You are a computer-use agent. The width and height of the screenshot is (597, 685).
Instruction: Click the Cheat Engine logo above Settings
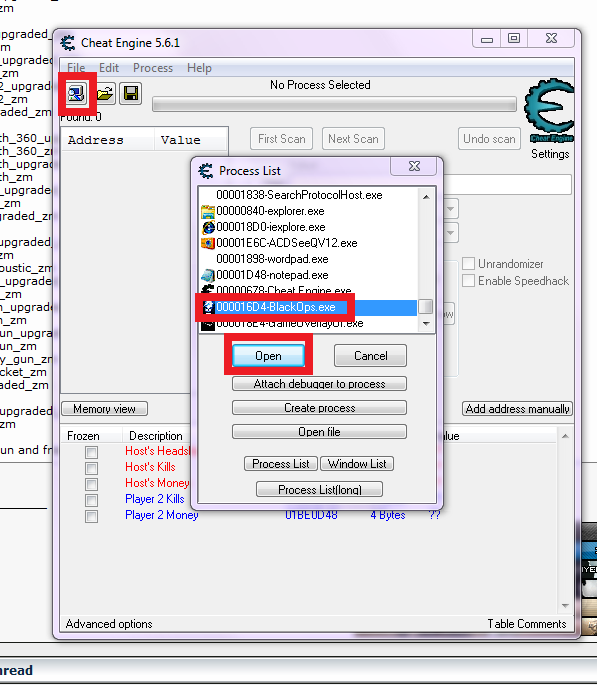tap(550, 111)
